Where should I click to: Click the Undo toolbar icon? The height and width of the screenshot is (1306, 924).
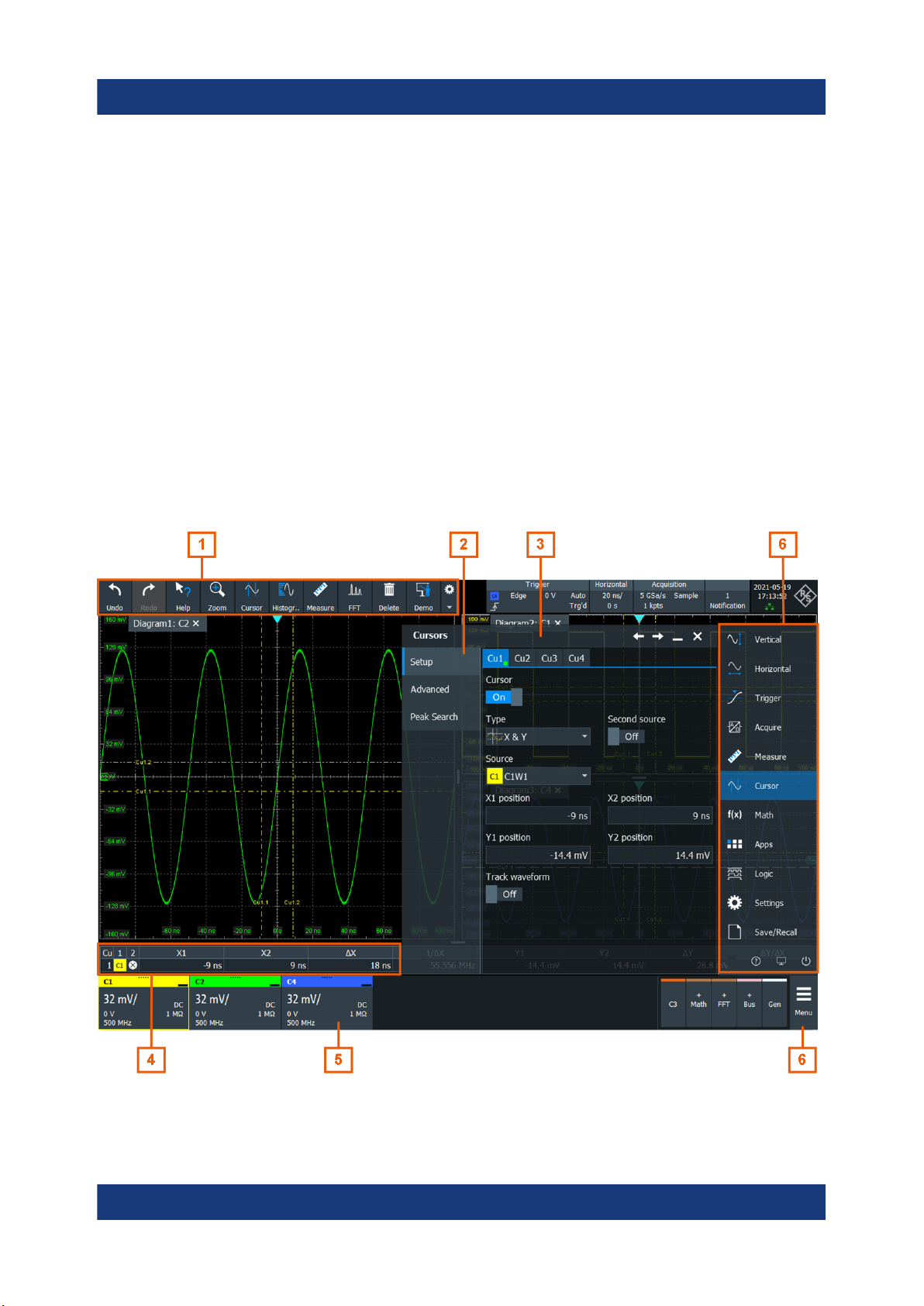pyautogui.click(x=115, y=597)
